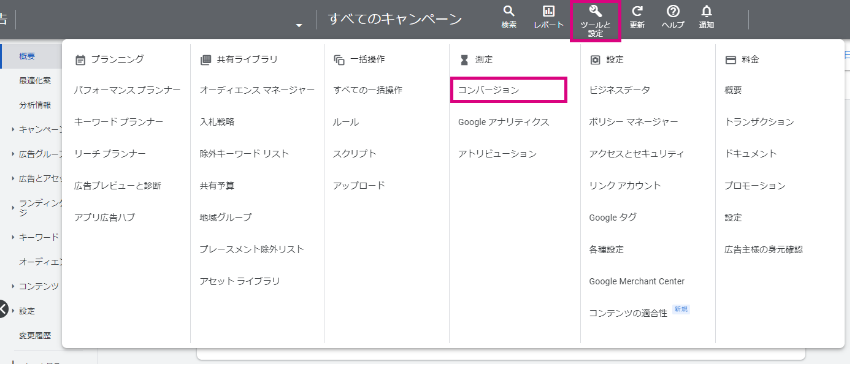Select 分析情報 in left sidebar
Viewport: 850px width, 365px height.
click(x=35, y=105)
